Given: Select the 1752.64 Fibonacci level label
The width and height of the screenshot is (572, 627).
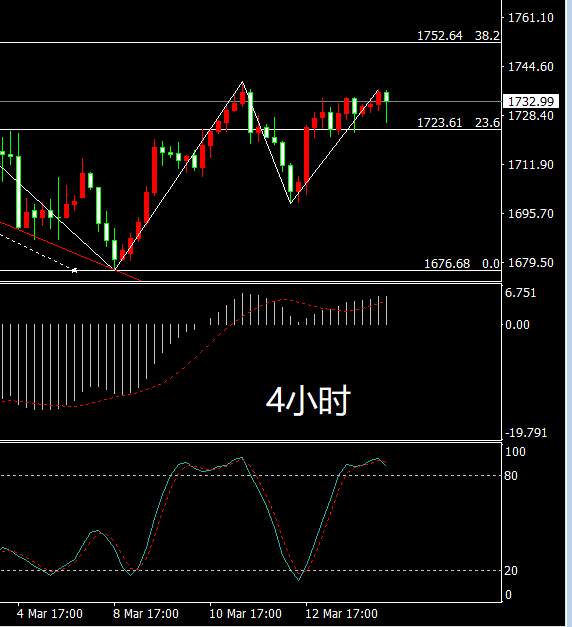Looking at the screenshot, I should pos(440,36).
